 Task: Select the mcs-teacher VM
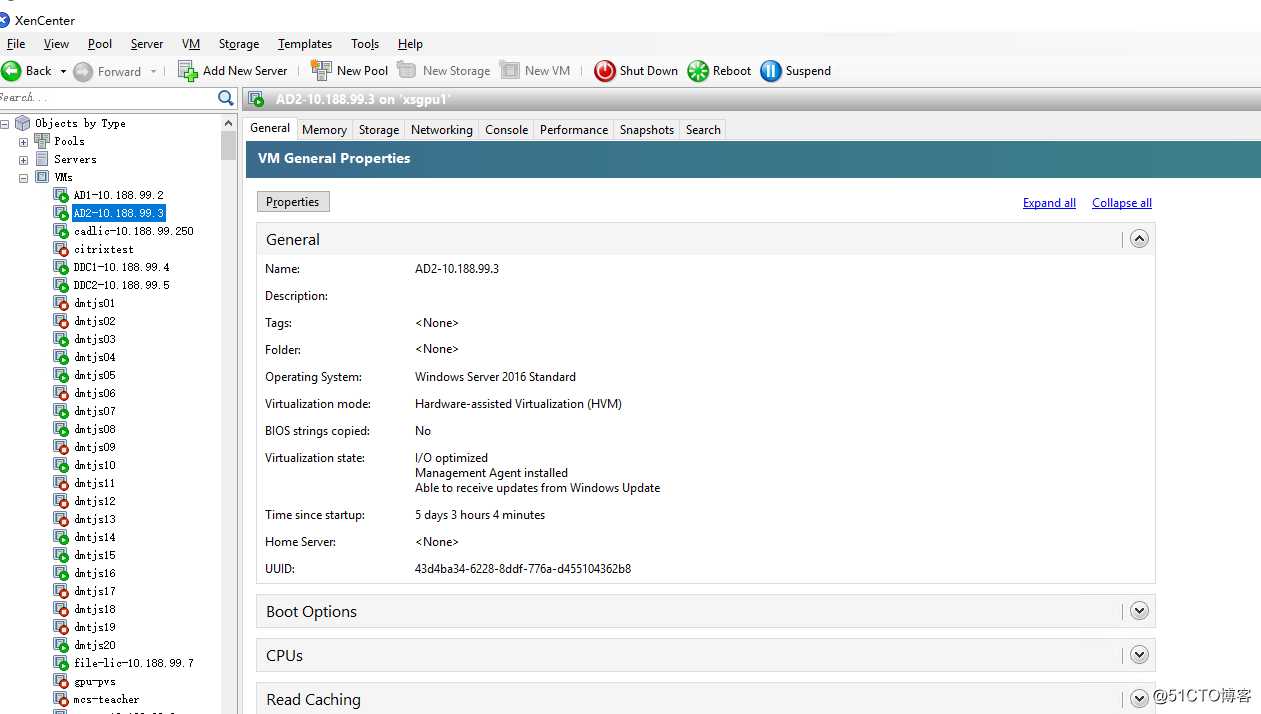point(106,699)
